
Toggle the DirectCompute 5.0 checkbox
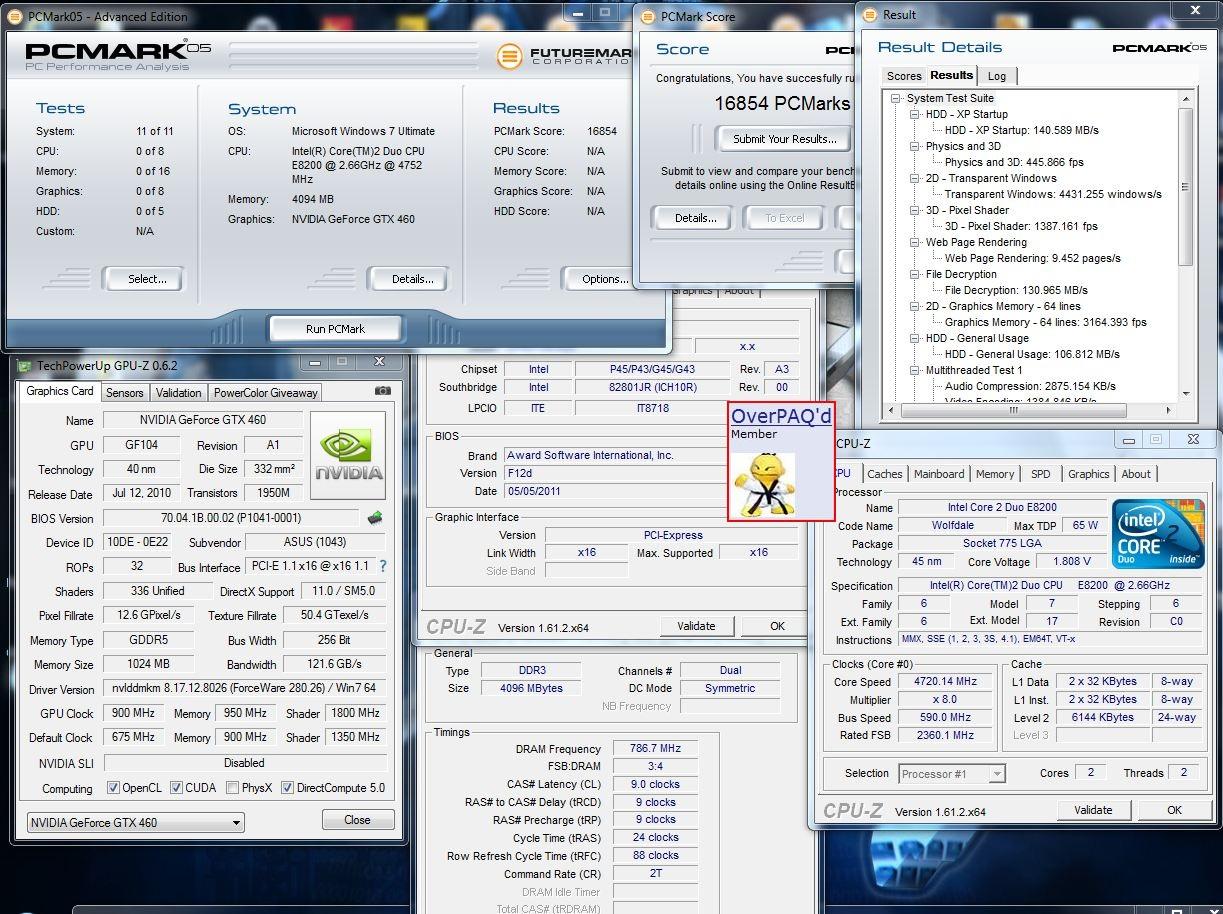click(287, 788)
